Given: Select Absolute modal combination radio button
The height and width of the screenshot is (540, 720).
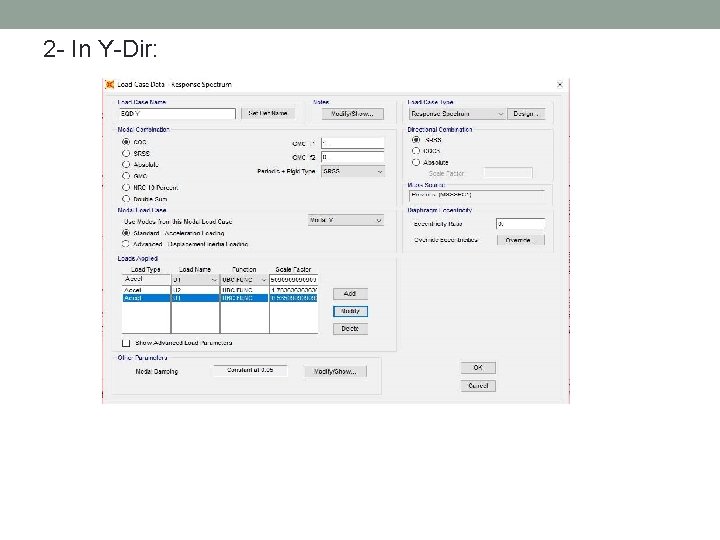Looking at the screenshot, I should point(126,164).
